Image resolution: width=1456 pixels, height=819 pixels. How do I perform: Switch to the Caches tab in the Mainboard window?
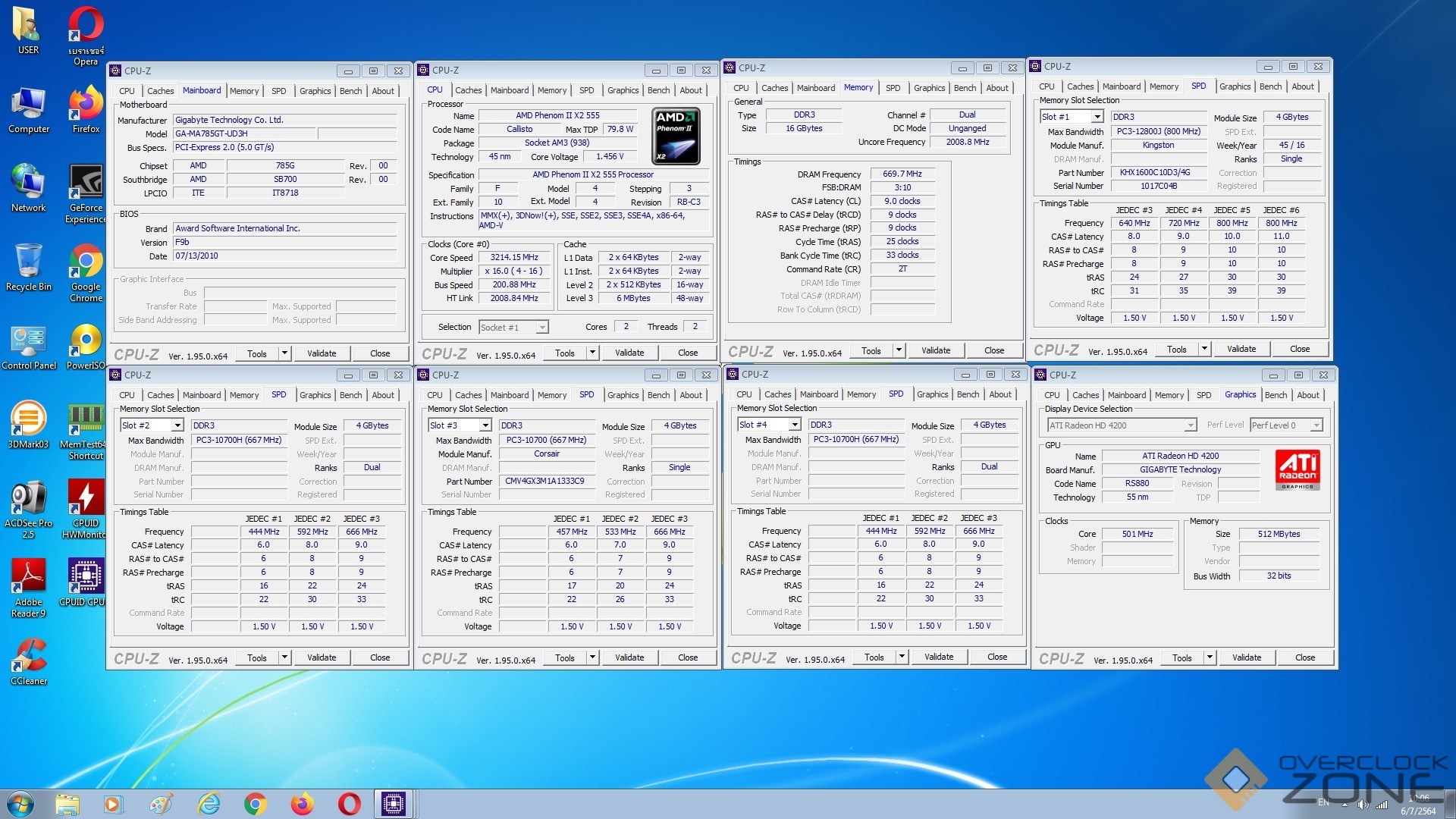(160, 91)
